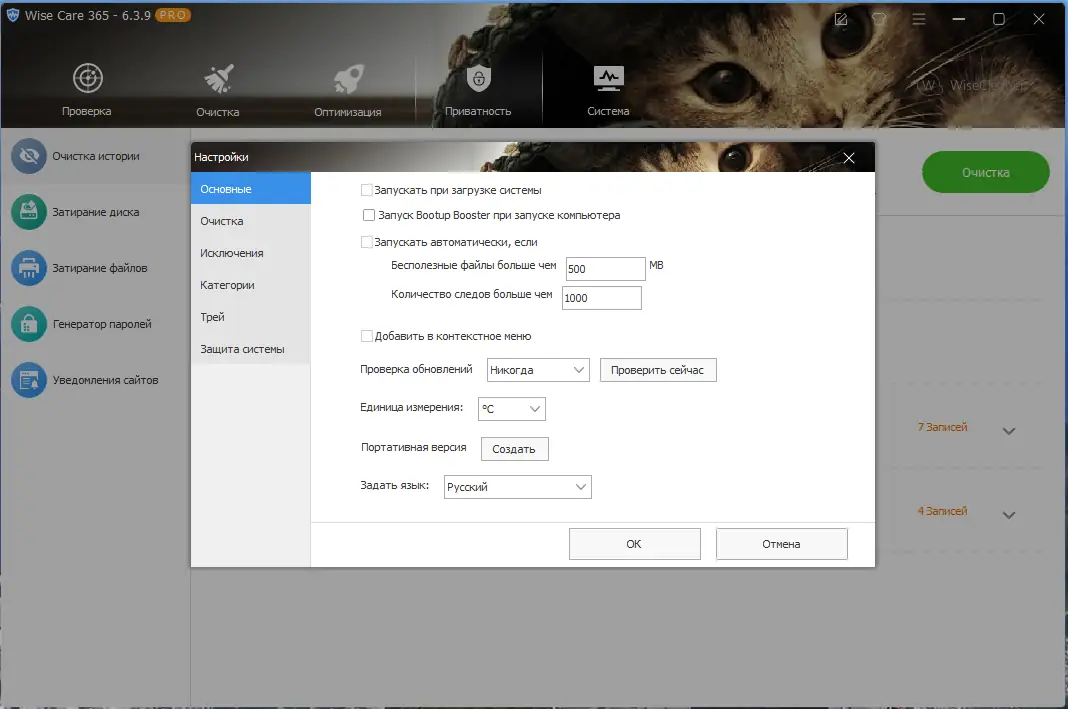Select Затирание диска in left sidebar
Viewport: 1068px width, 709px height.
[x=95, y=212]
